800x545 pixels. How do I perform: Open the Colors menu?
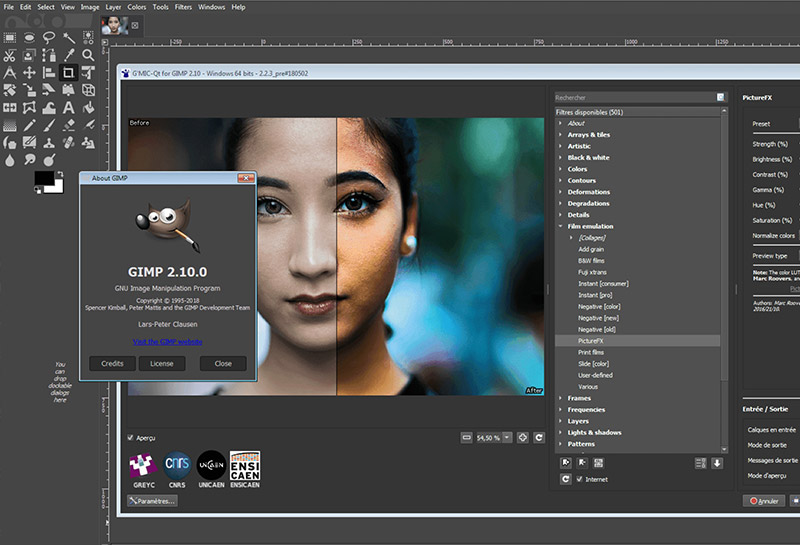click(137, 7)
